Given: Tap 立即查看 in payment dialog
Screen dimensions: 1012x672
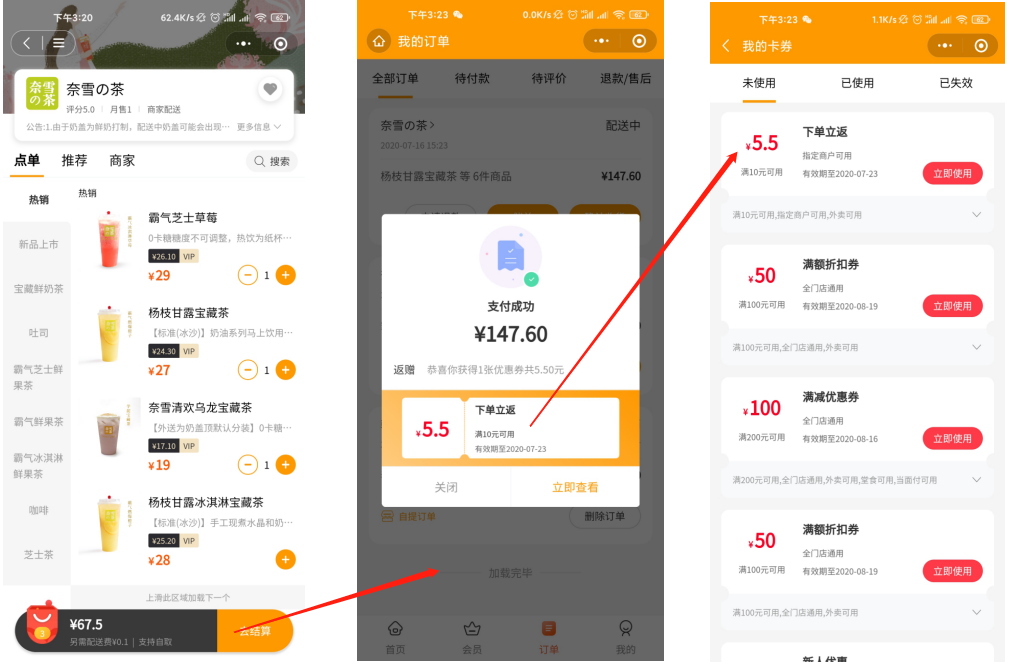Looking at the screenshot, I should (575, 487).
